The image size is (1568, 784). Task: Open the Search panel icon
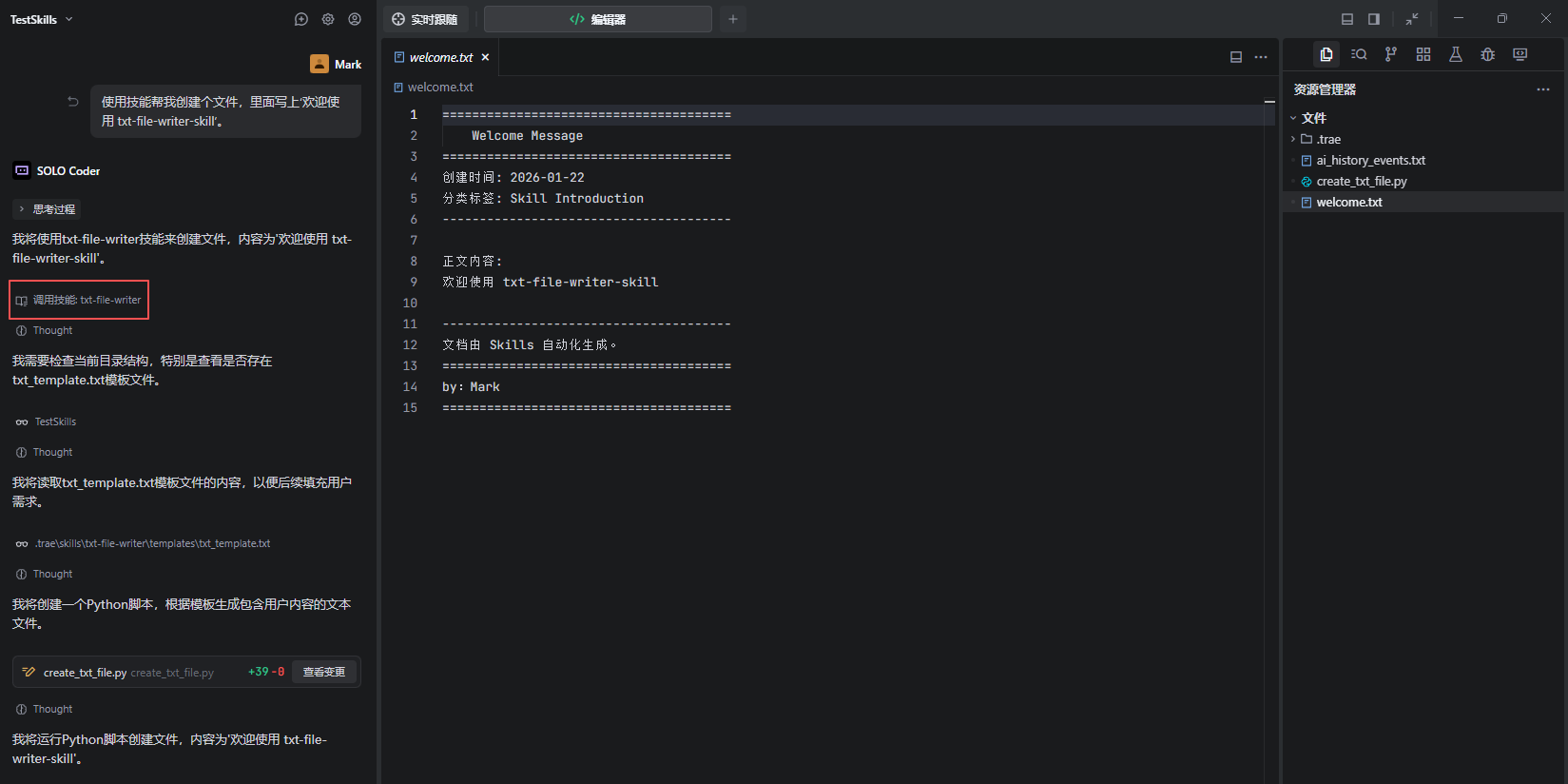(1359, 54)
